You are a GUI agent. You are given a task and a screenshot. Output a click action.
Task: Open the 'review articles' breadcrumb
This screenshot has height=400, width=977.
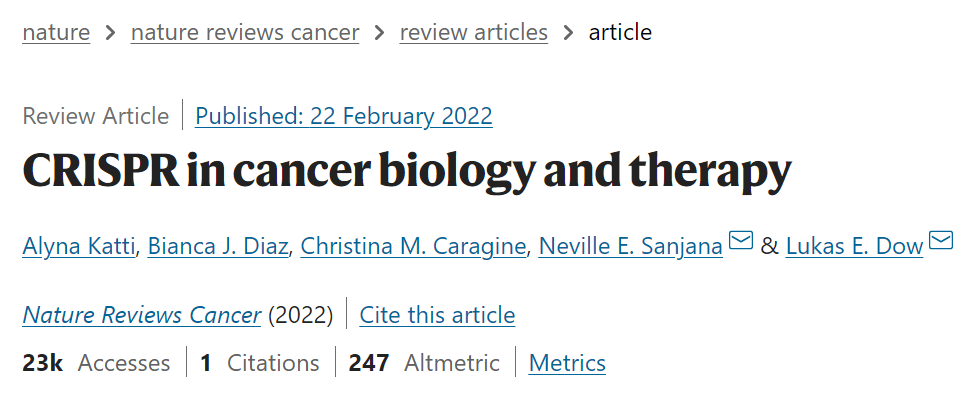point(474,32)
